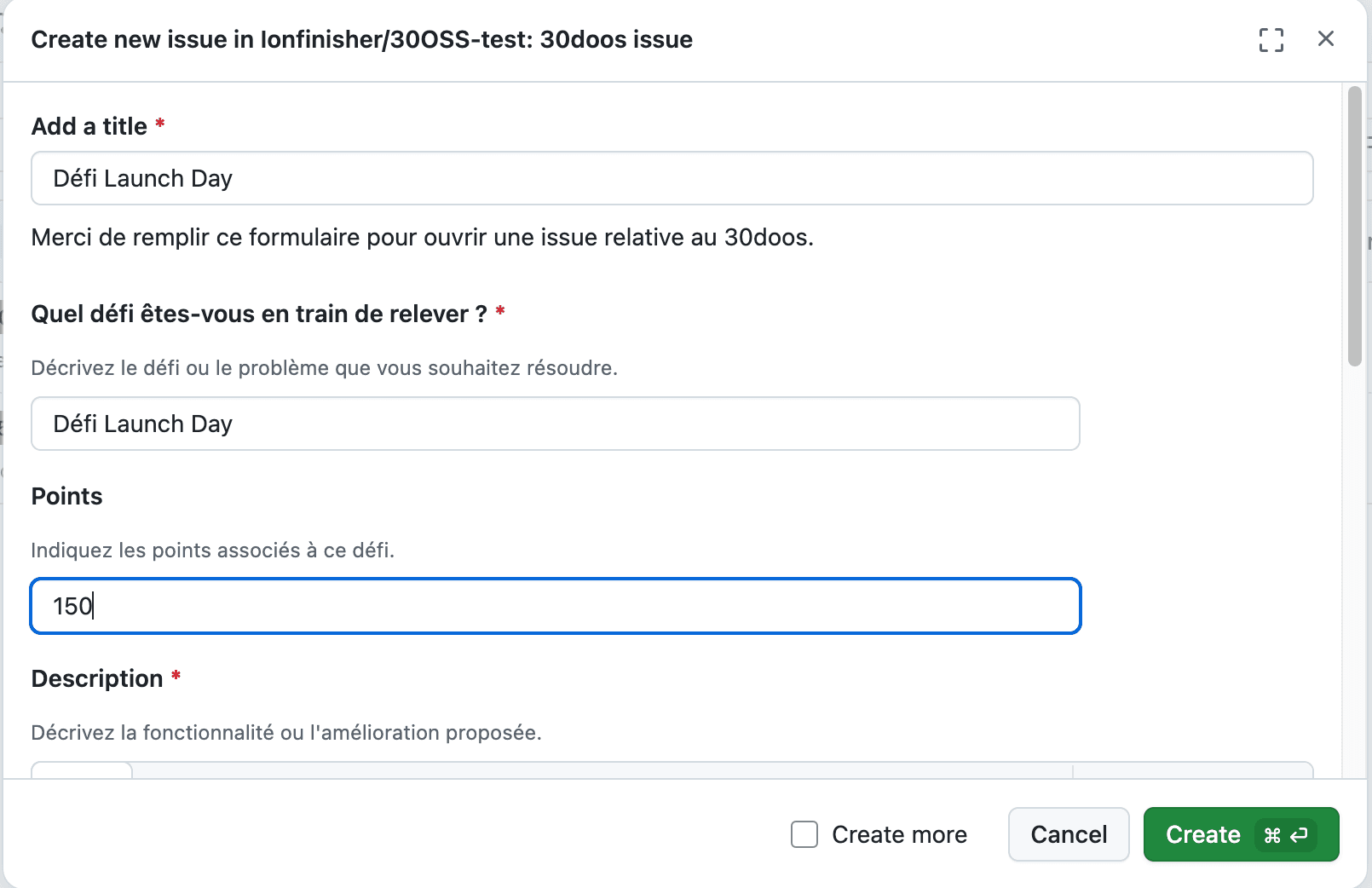This screenshot has height=888, width=1372.
Task: Click the dialog heading '30doos issue'
Action: (x=615, y=40)
